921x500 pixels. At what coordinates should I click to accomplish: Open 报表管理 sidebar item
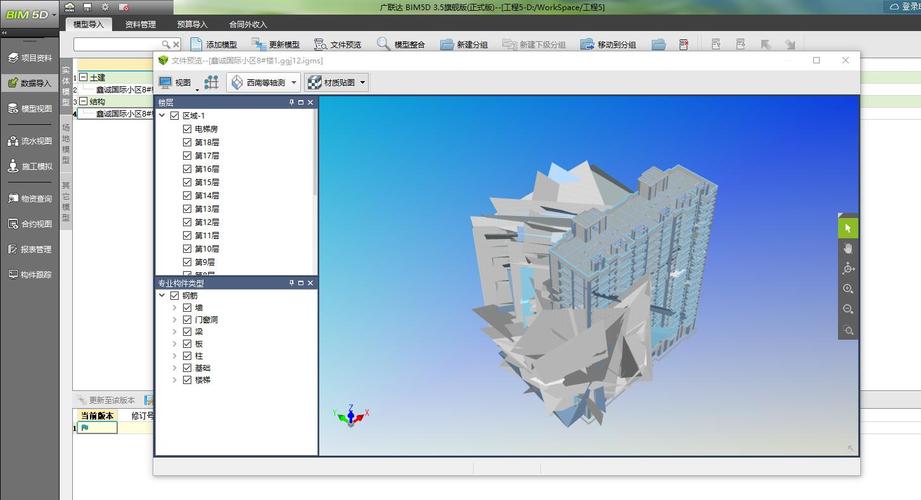pyautogui.click(x=29, y=249)
